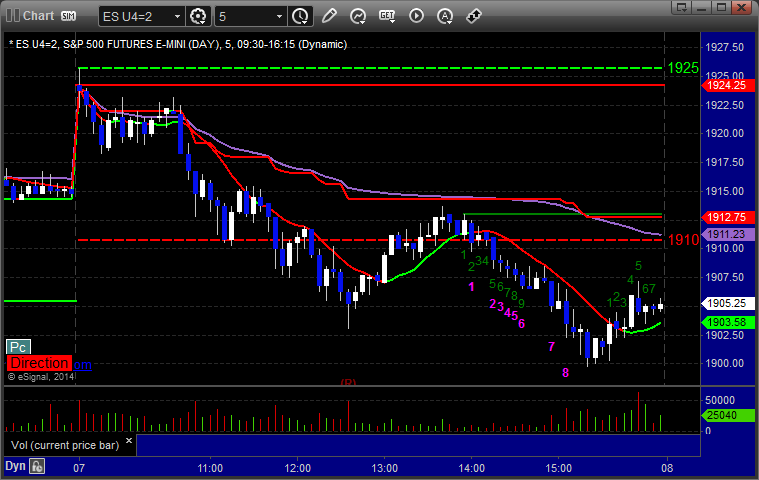Click the 1924.25 red price marker
Image resolution: width=759 pixels, height=480 pixels.
(728, 86)
